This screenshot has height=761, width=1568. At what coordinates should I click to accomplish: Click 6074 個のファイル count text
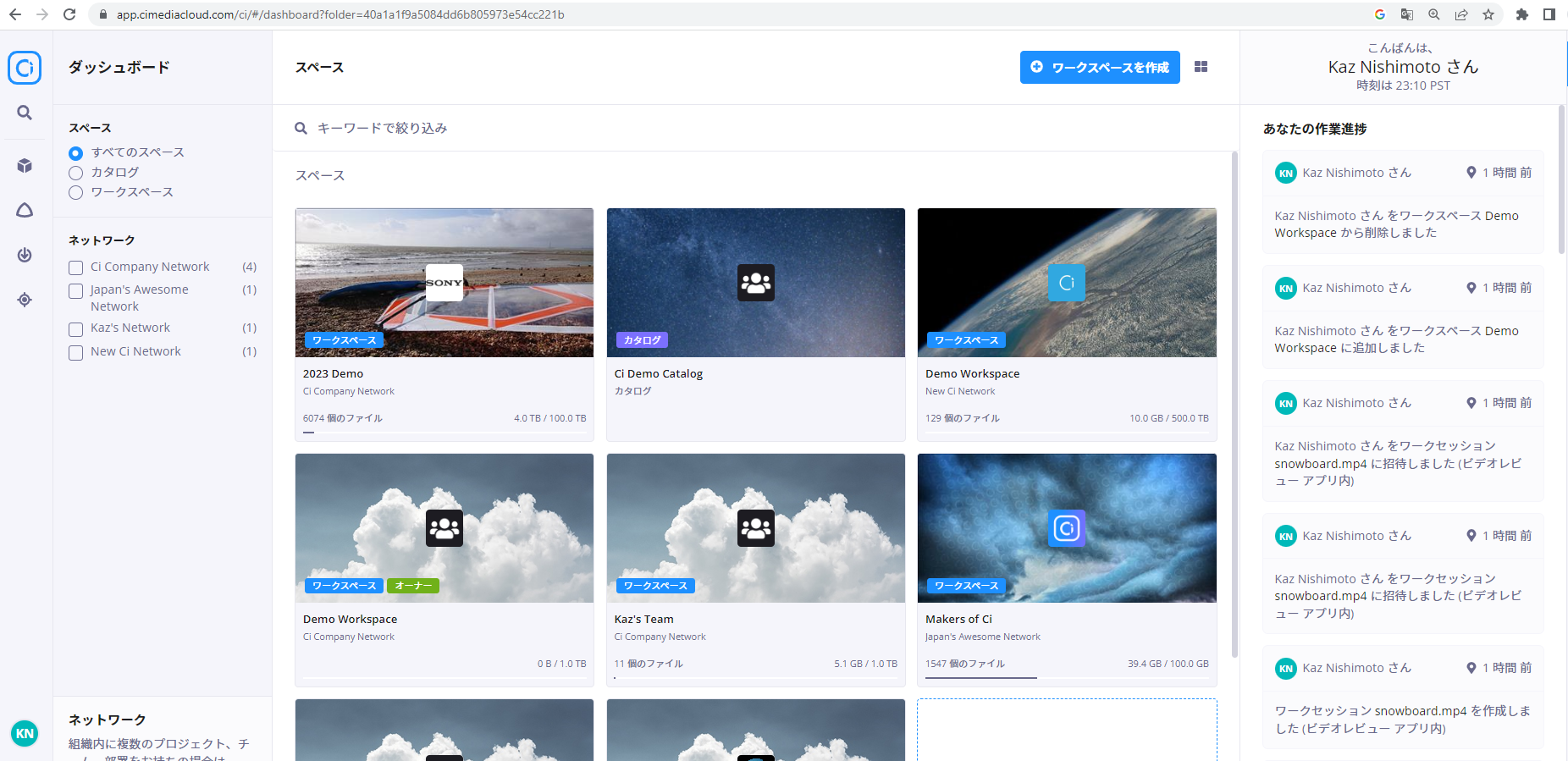click(x=343, y=418)
